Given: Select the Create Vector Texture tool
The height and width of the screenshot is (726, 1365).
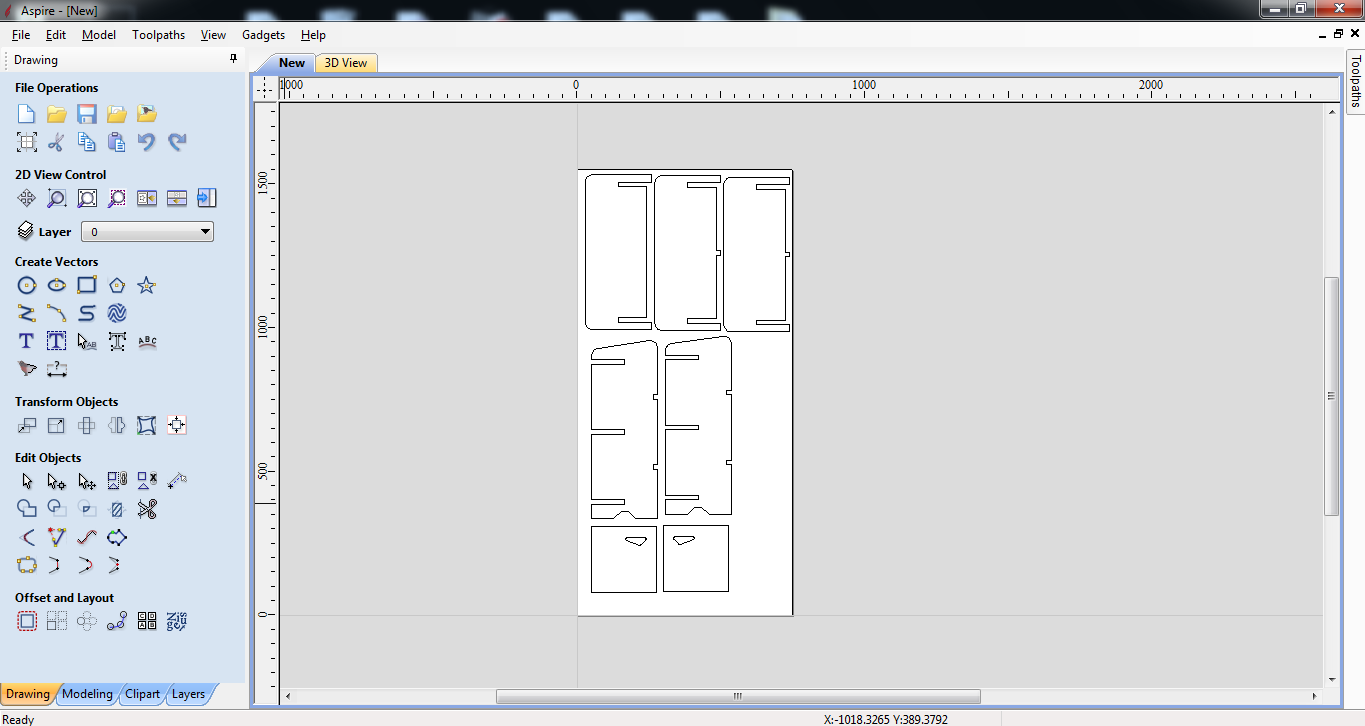Looking at the screenshot, I should [117, 313].
